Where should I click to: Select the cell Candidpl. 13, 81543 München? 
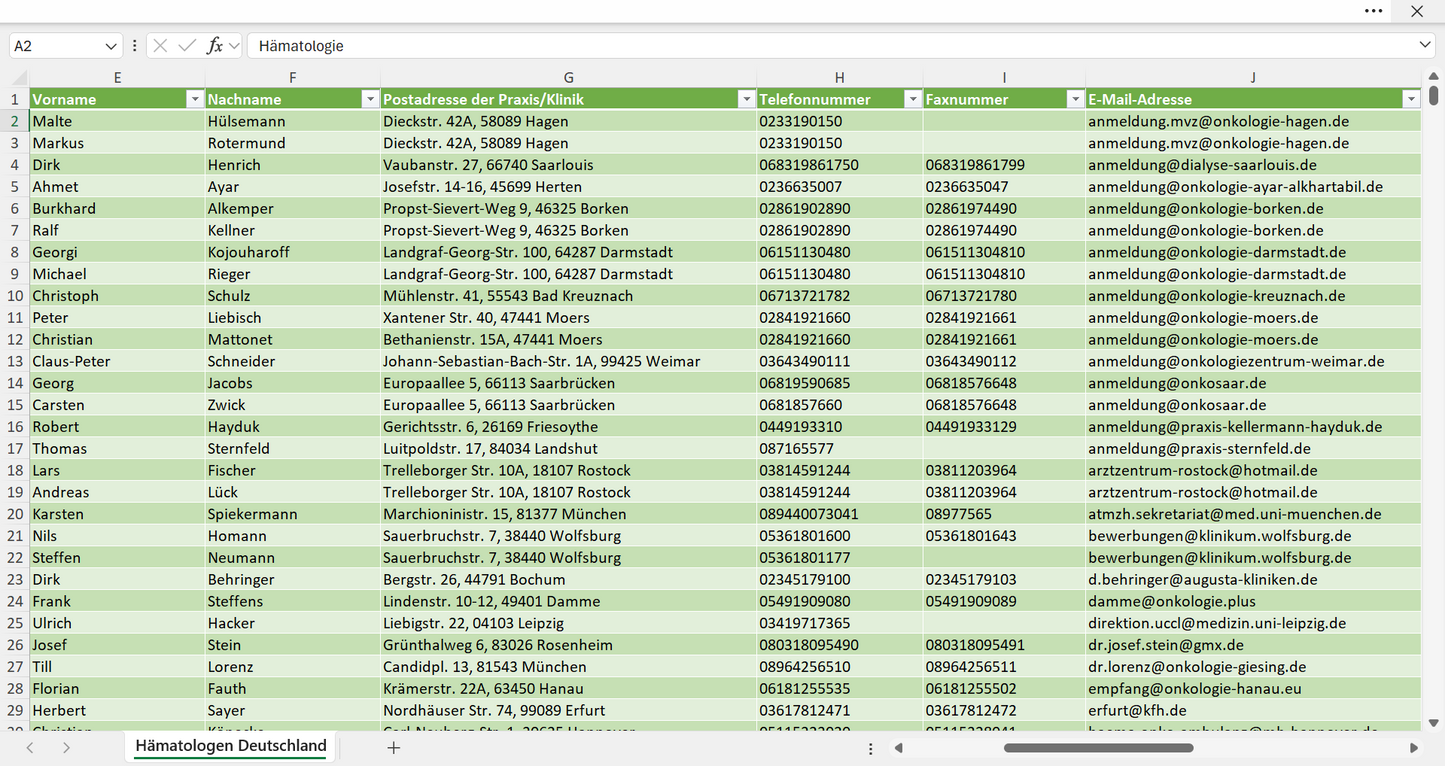click(x=569, y=667)
